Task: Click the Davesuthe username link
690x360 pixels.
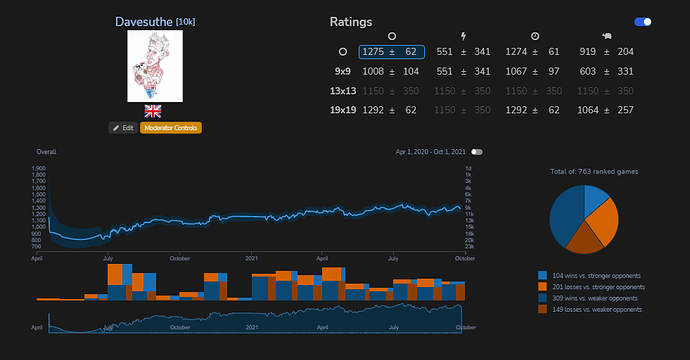Action: tap(144, 22)
